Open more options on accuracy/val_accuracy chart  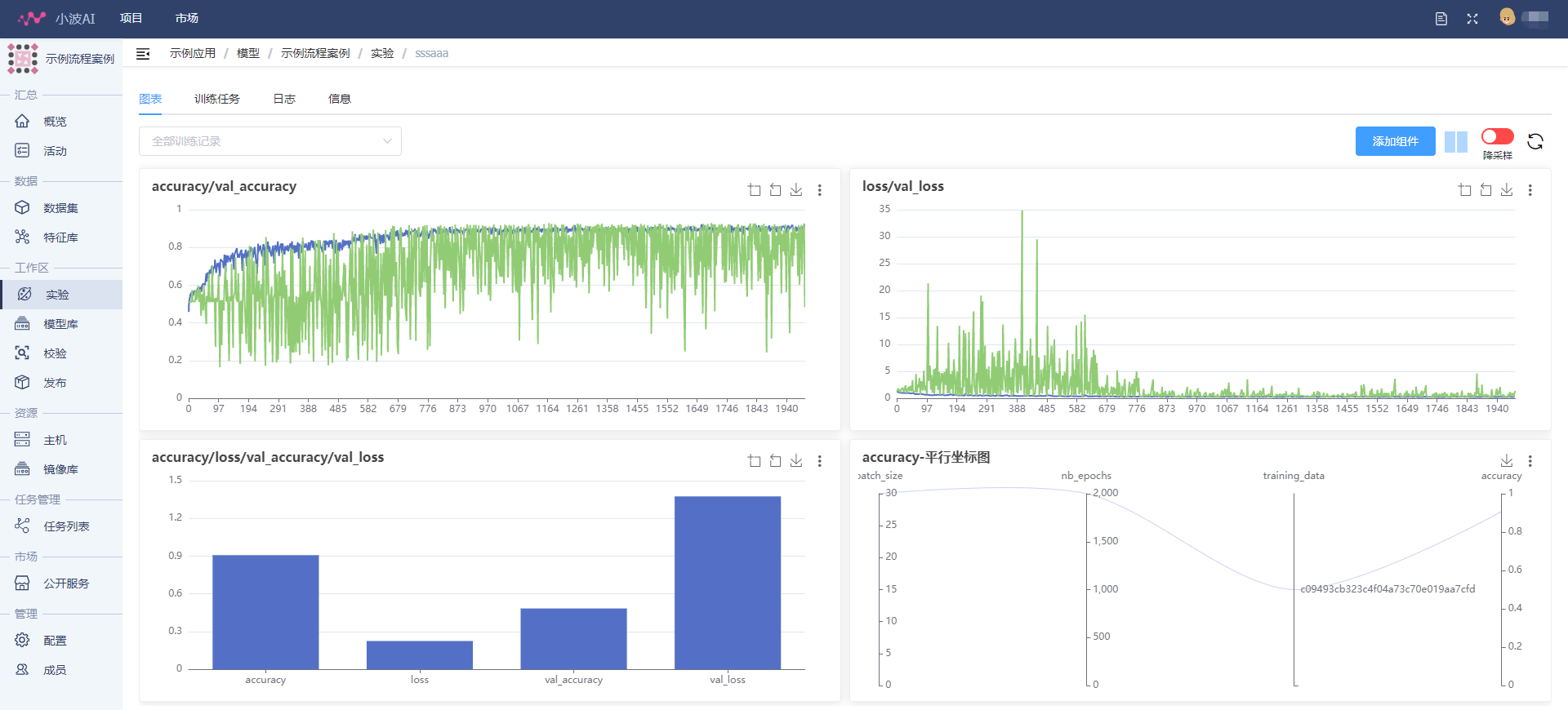coord(819,190)
